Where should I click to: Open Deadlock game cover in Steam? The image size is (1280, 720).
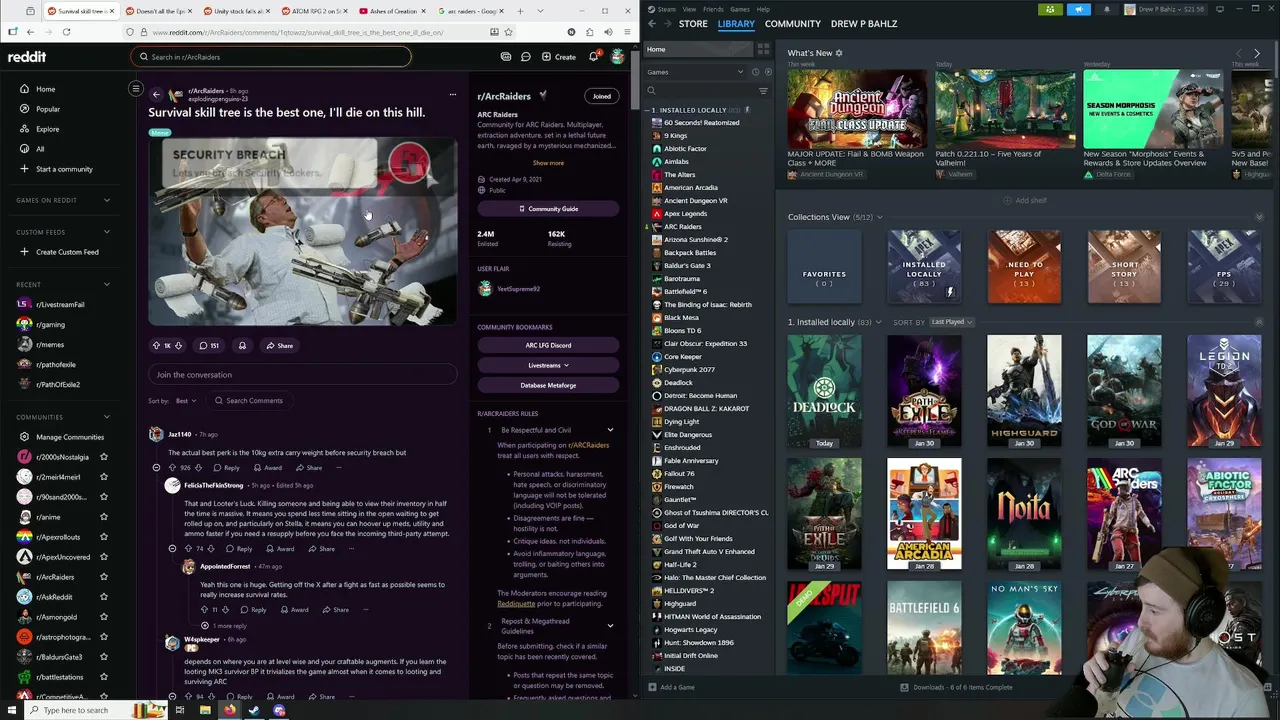(824, 391)
